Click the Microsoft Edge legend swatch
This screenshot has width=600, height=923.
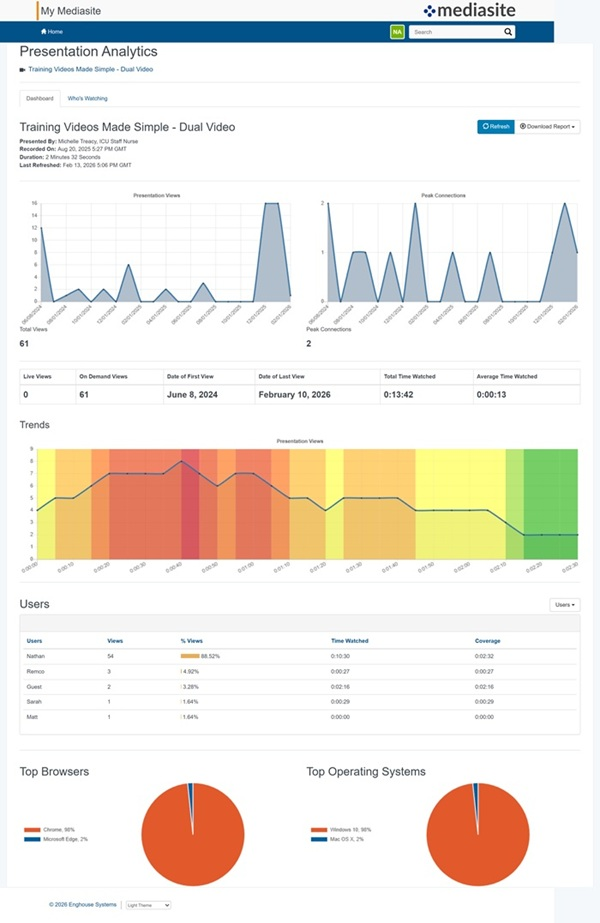[29, 837]
